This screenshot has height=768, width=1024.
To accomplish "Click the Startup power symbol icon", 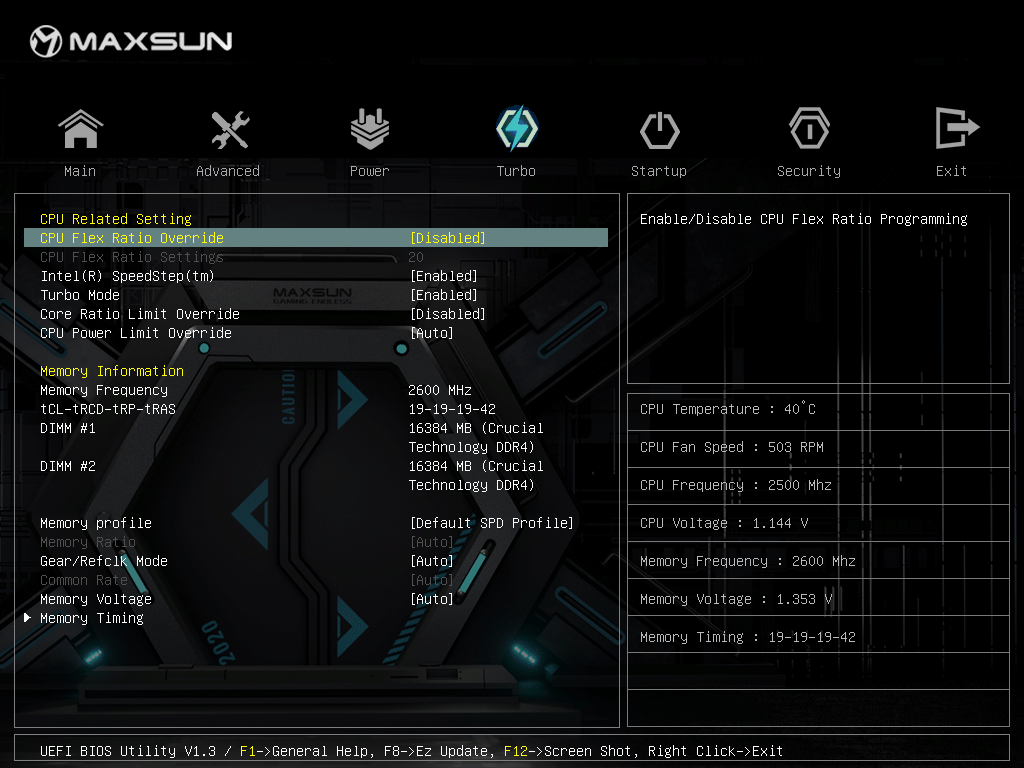I will (660, 130).
